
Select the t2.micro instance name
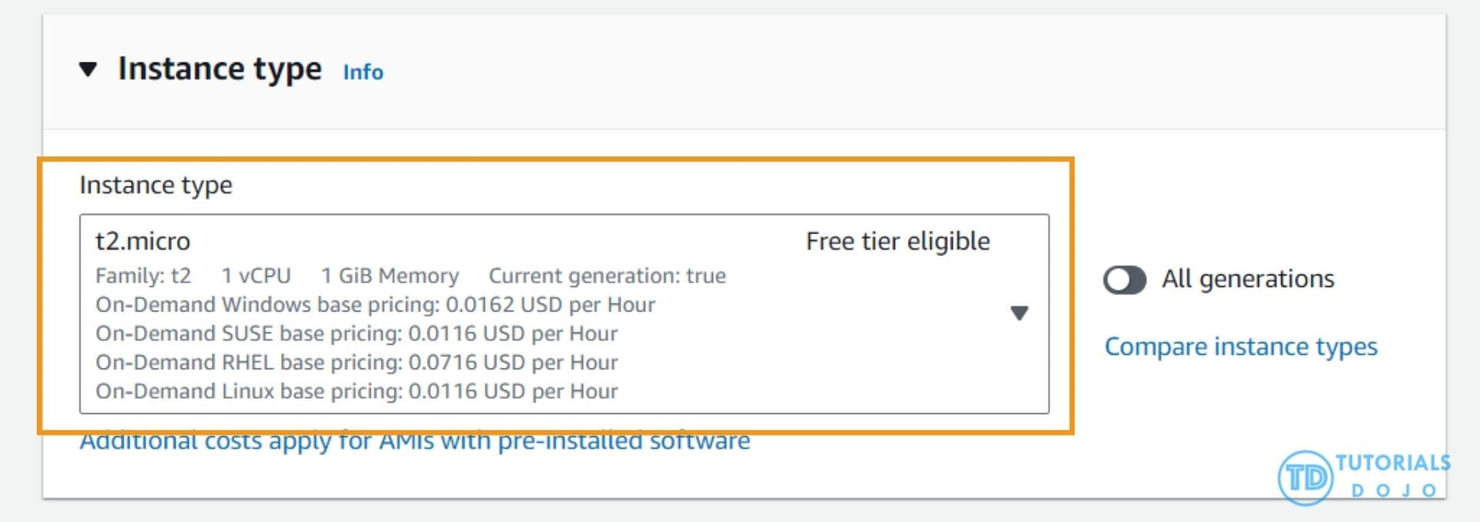click(143, 241)
